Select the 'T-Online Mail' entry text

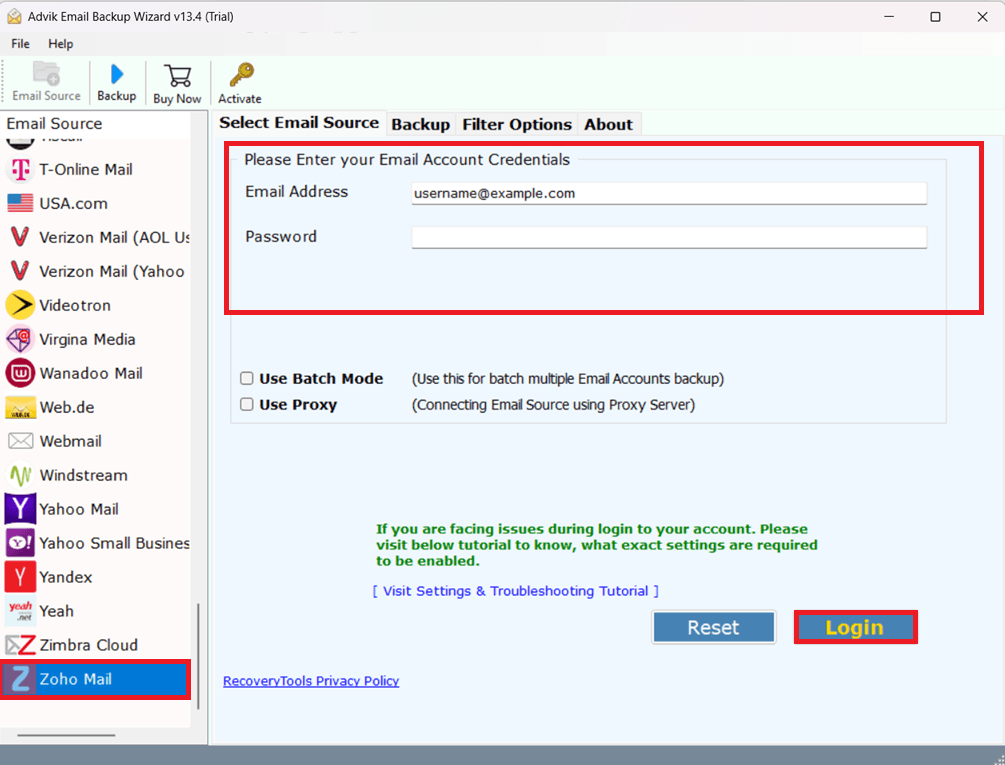tap(86, 170)
